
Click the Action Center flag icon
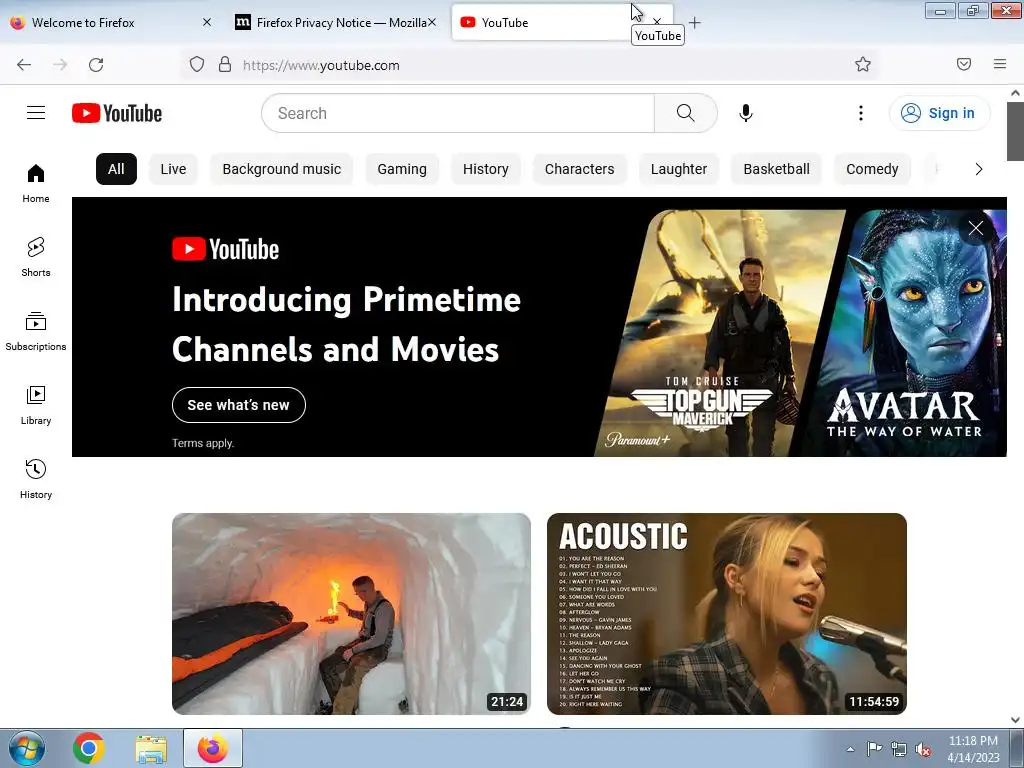click(874, 748)
